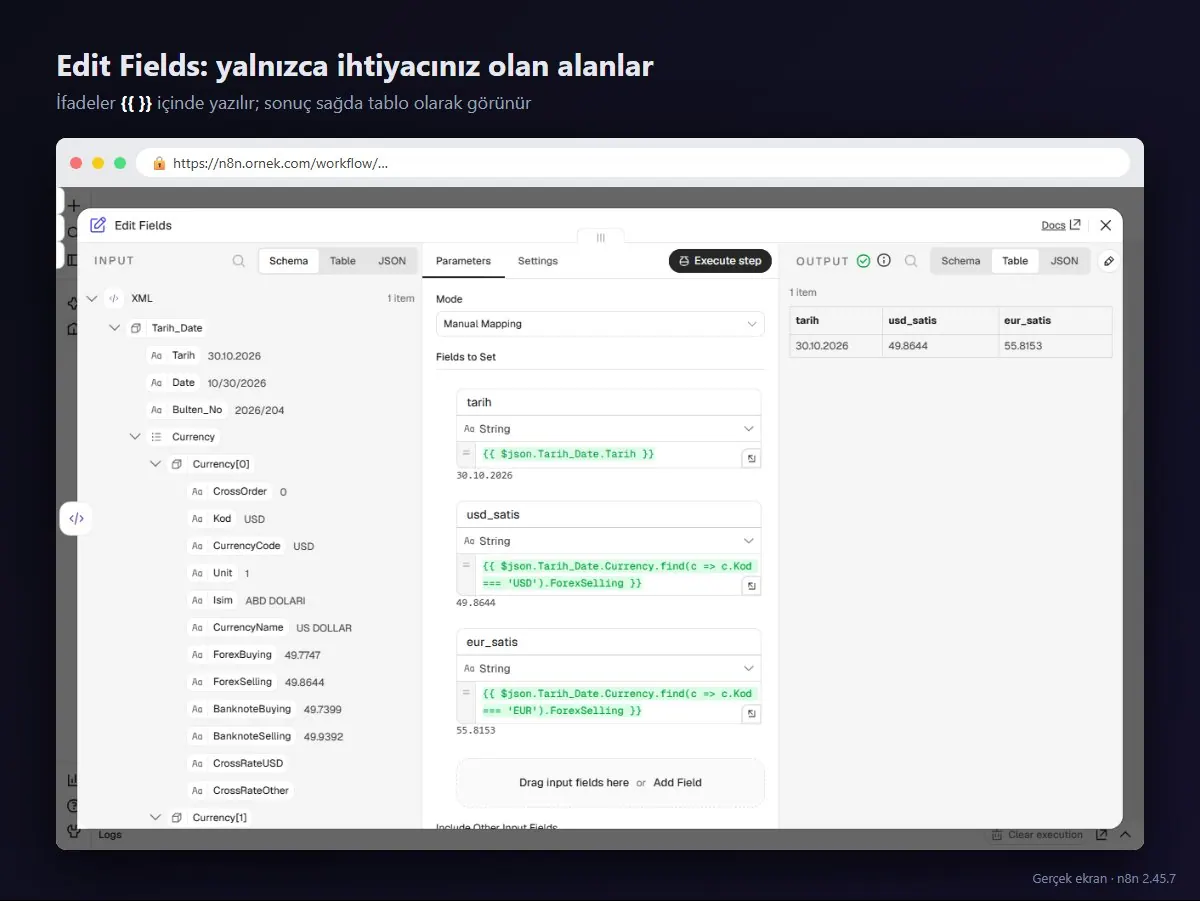Viewport: 1200px width, 901px height.
Task: Click the Aa type icon beside Tarih
Action: pos(156,355)
